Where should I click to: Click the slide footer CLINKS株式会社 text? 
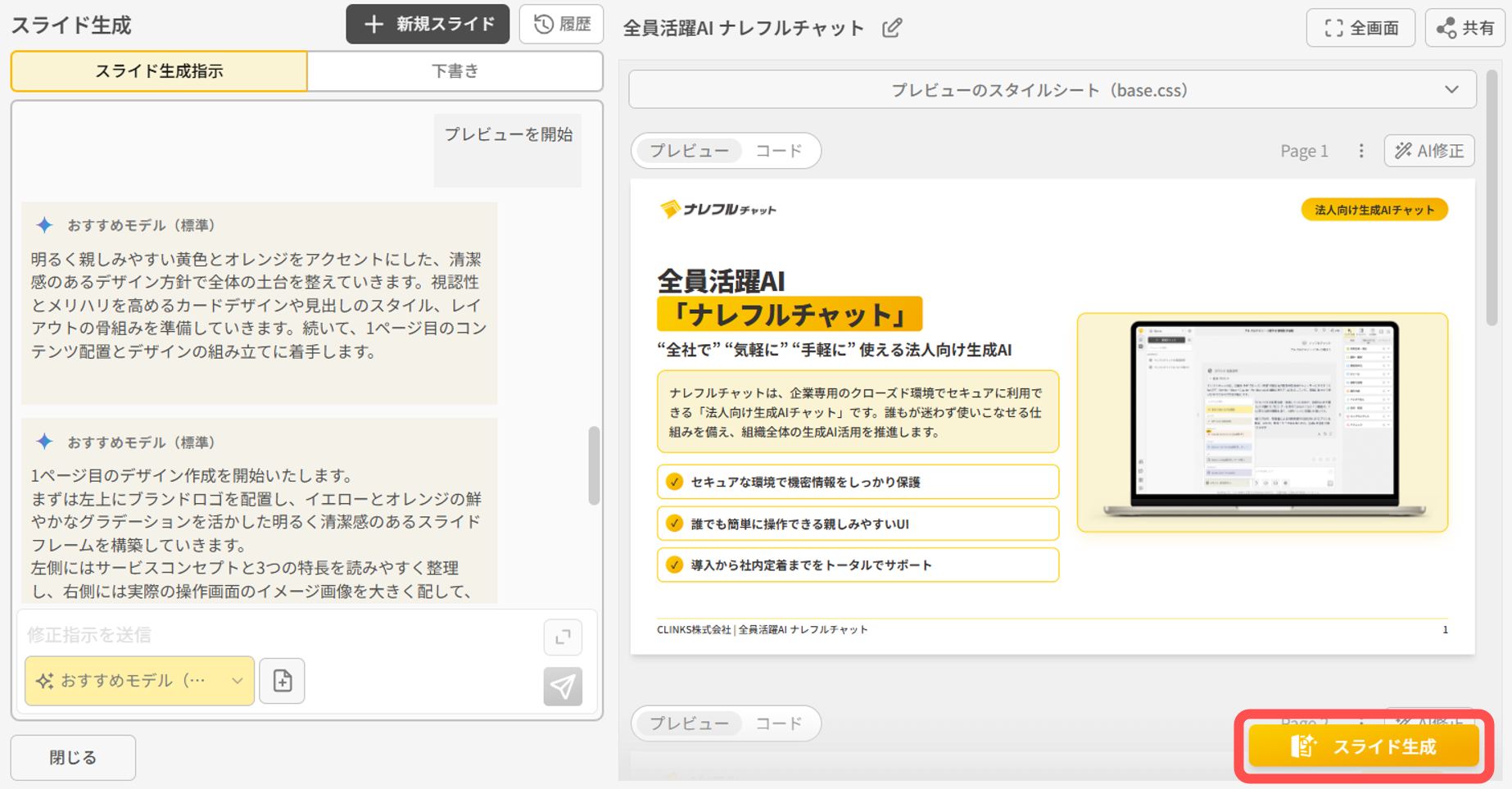pos(762,630)
